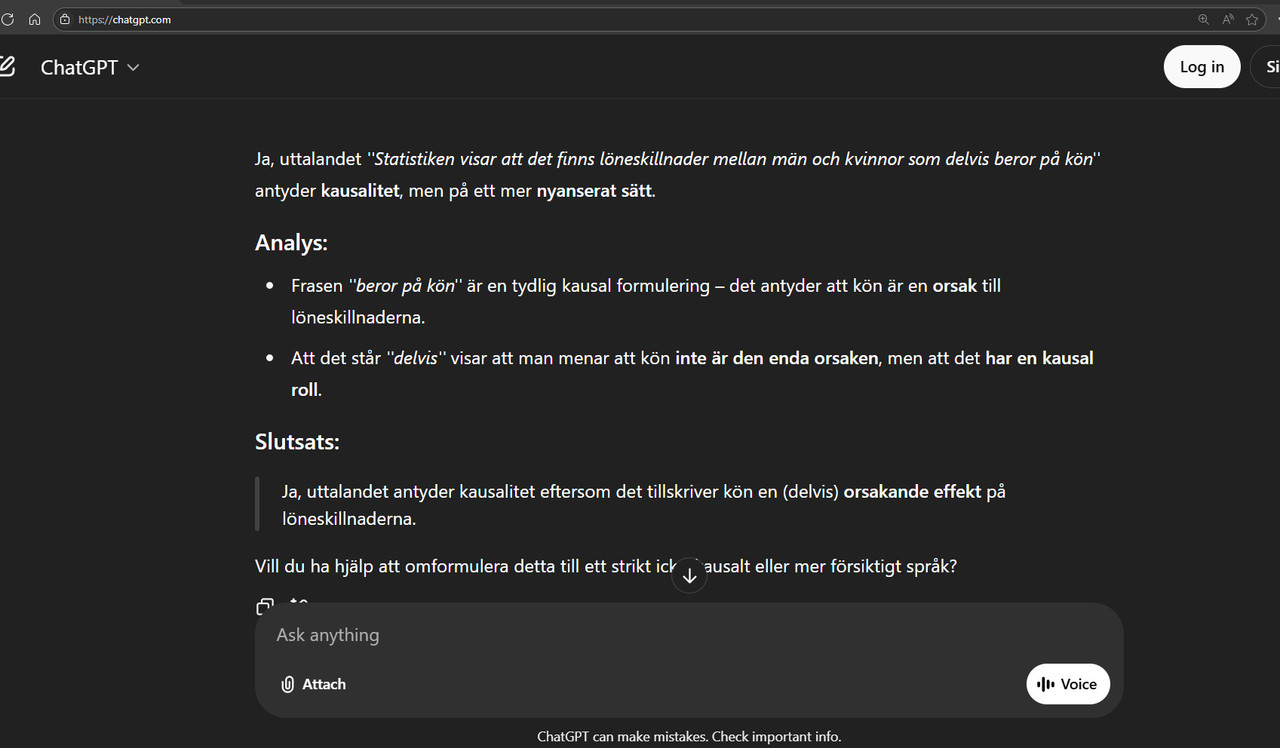Click the 'Slutsats:' heading
Image resolution: width=1280 pixels, height=748 pixels.
pos(297,442)
